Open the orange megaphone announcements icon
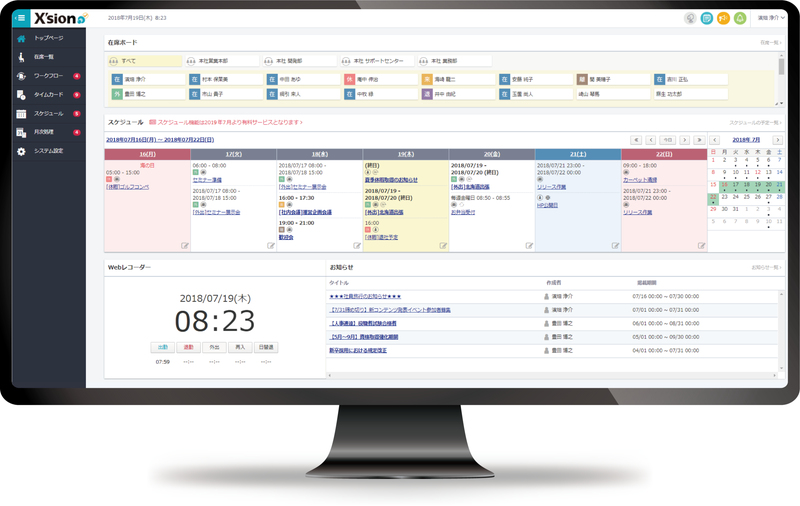This screenshot has width=800, height=506. (x=723, y=18)
